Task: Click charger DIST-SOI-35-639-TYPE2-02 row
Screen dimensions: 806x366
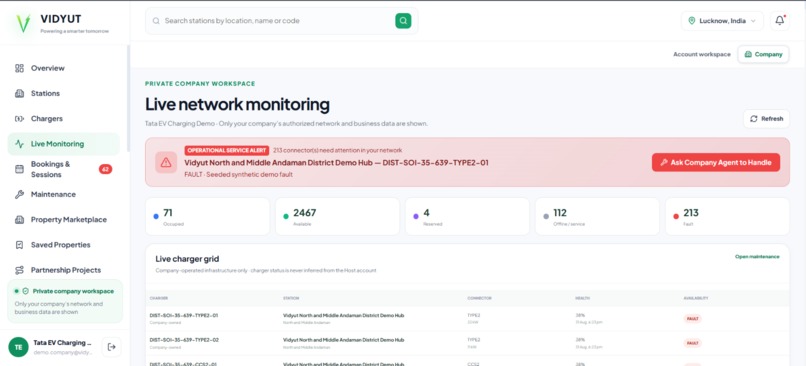Action: [x=467, y=343]
